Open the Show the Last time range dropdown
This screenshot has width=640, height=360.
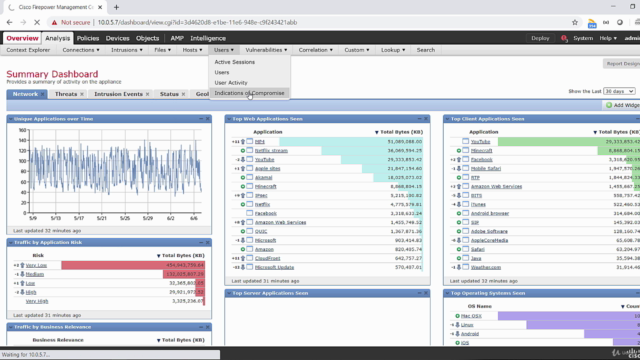(x=619, y=91)
